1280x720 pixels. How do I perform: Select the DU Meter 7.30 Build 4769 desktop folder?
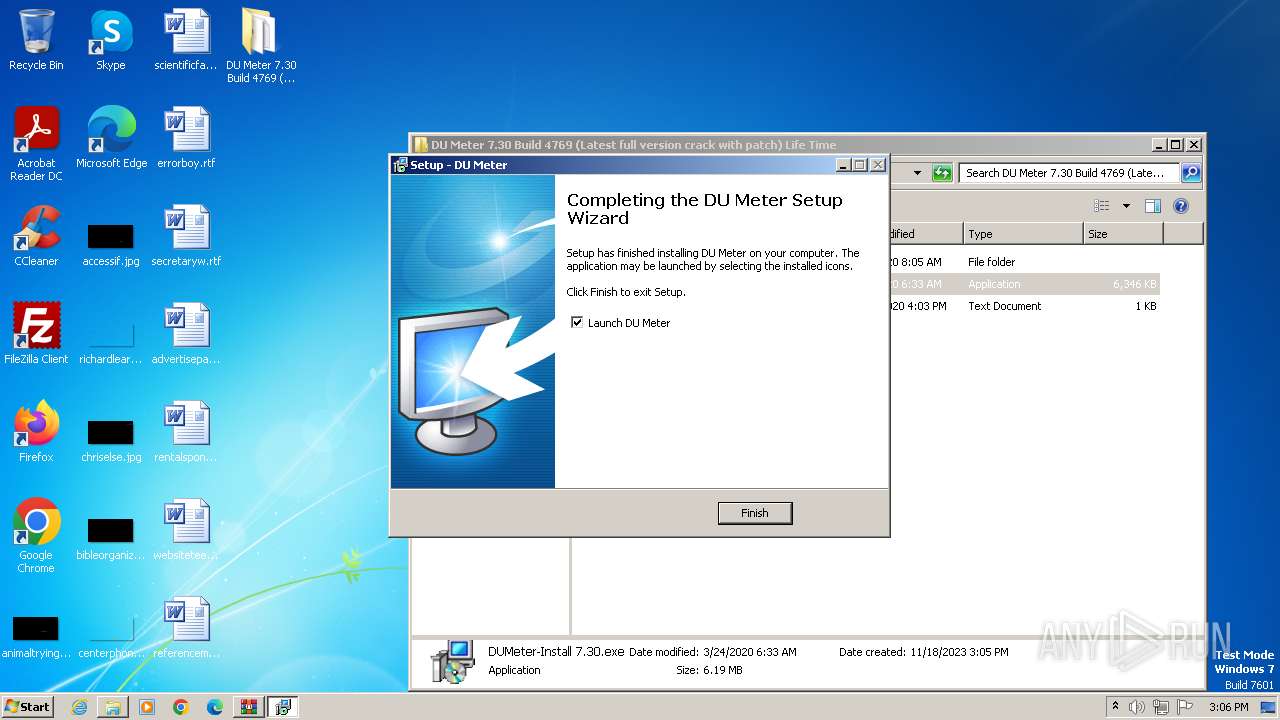[260, 46]
